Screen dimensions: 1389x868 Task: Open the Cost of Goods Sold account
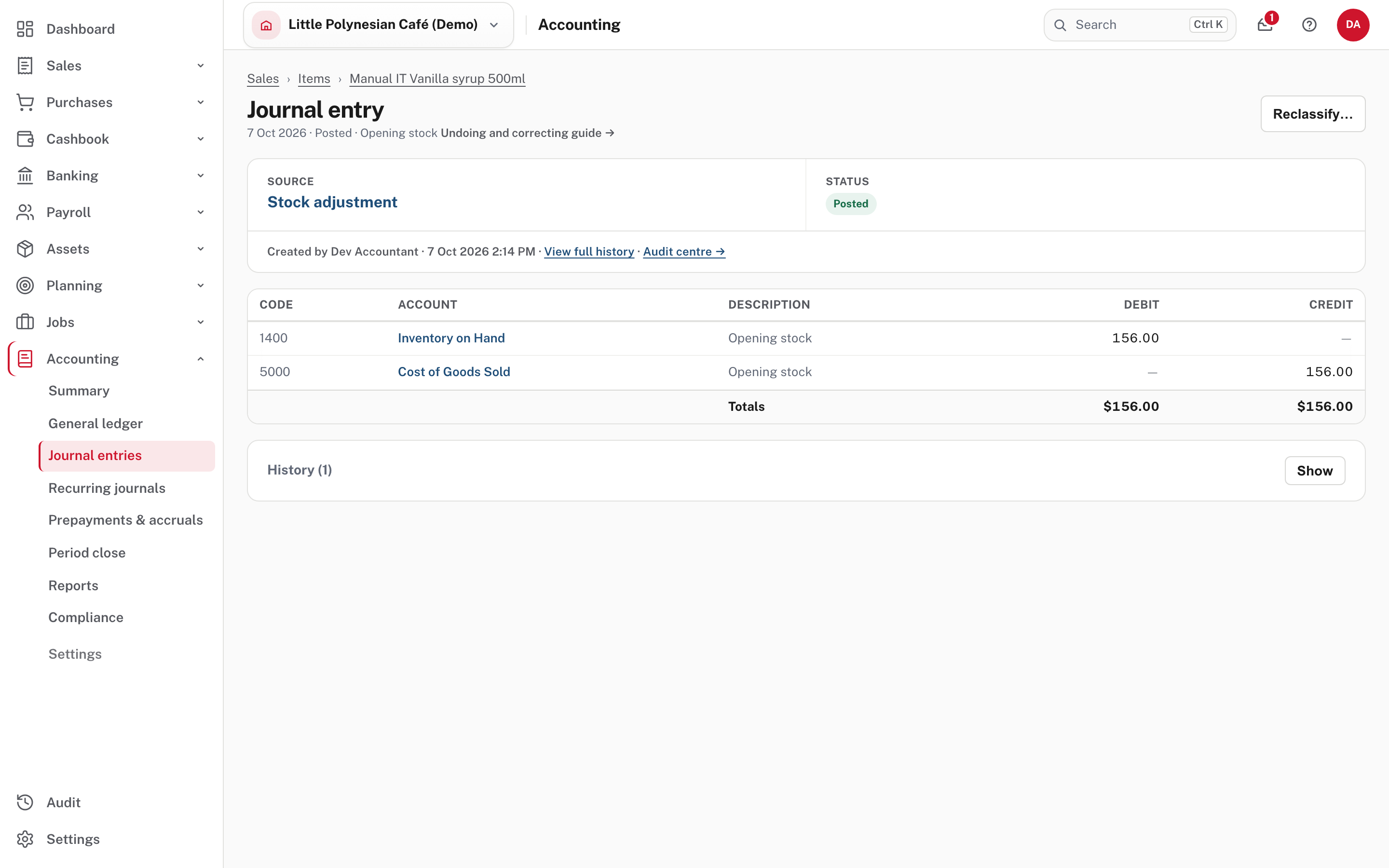coord(454,372)
